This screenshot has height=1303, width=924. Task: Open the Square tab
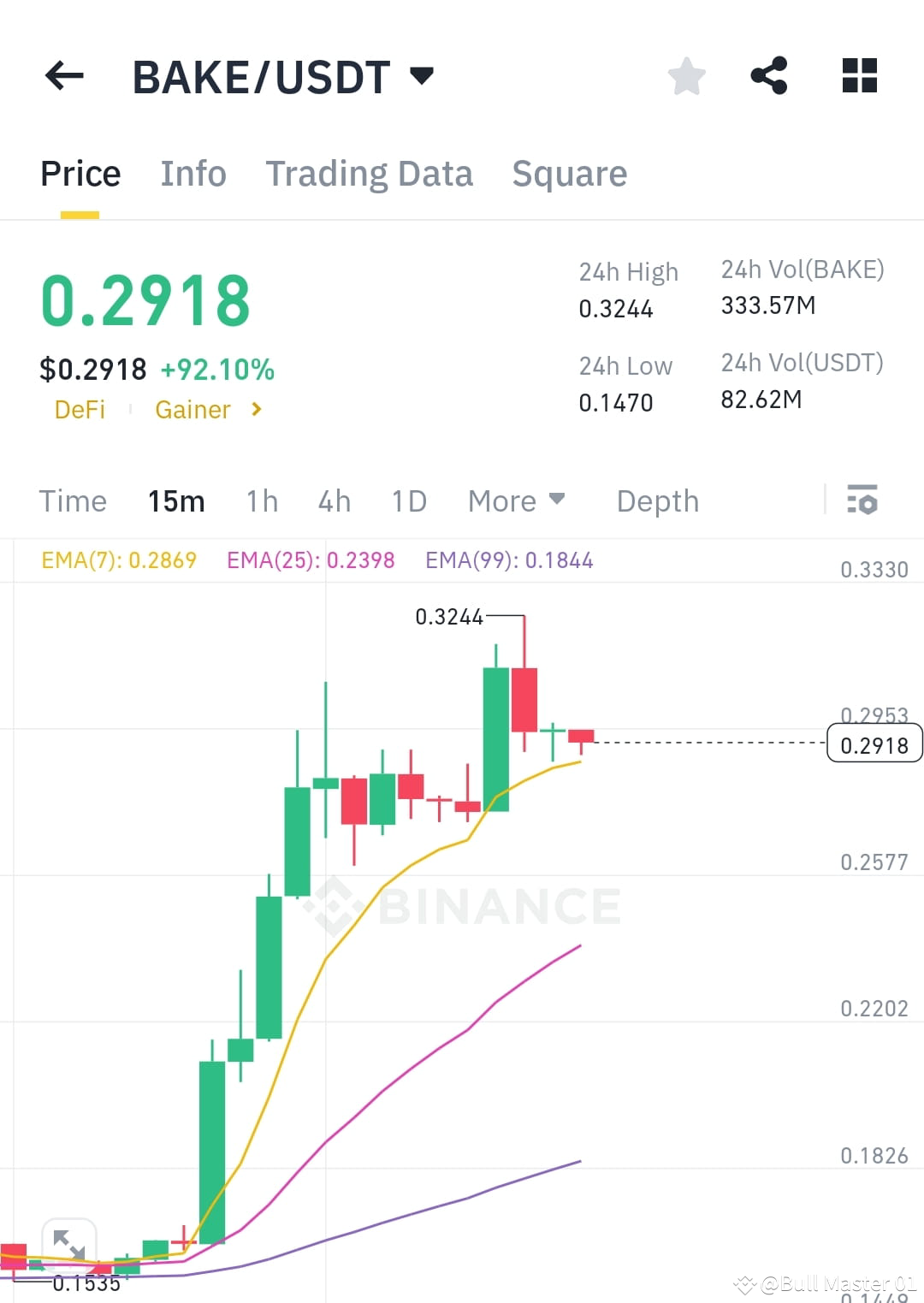tap(569, 174)
